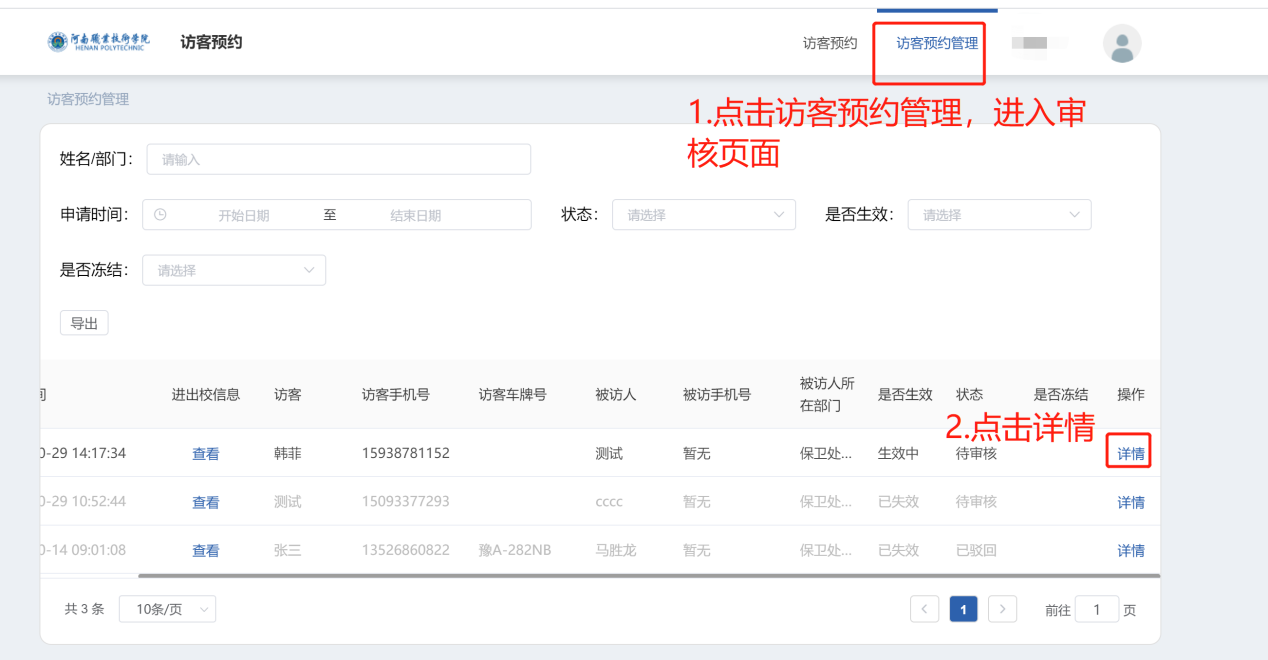This screenshot has width=1268, height=660.
Task: Click the 姓名/部门 input field
Action: pyautogui.click(x=338, y=160)
